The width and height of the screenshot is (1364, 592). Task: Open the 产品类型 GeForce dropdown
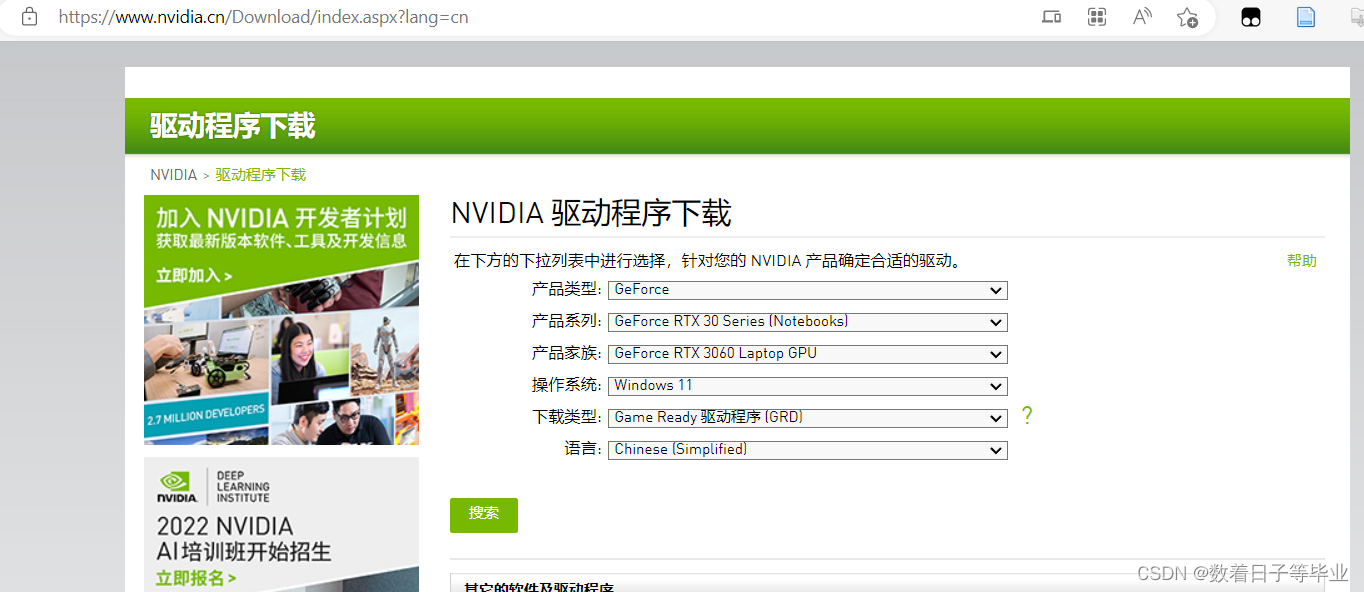(x=808, y=290)
